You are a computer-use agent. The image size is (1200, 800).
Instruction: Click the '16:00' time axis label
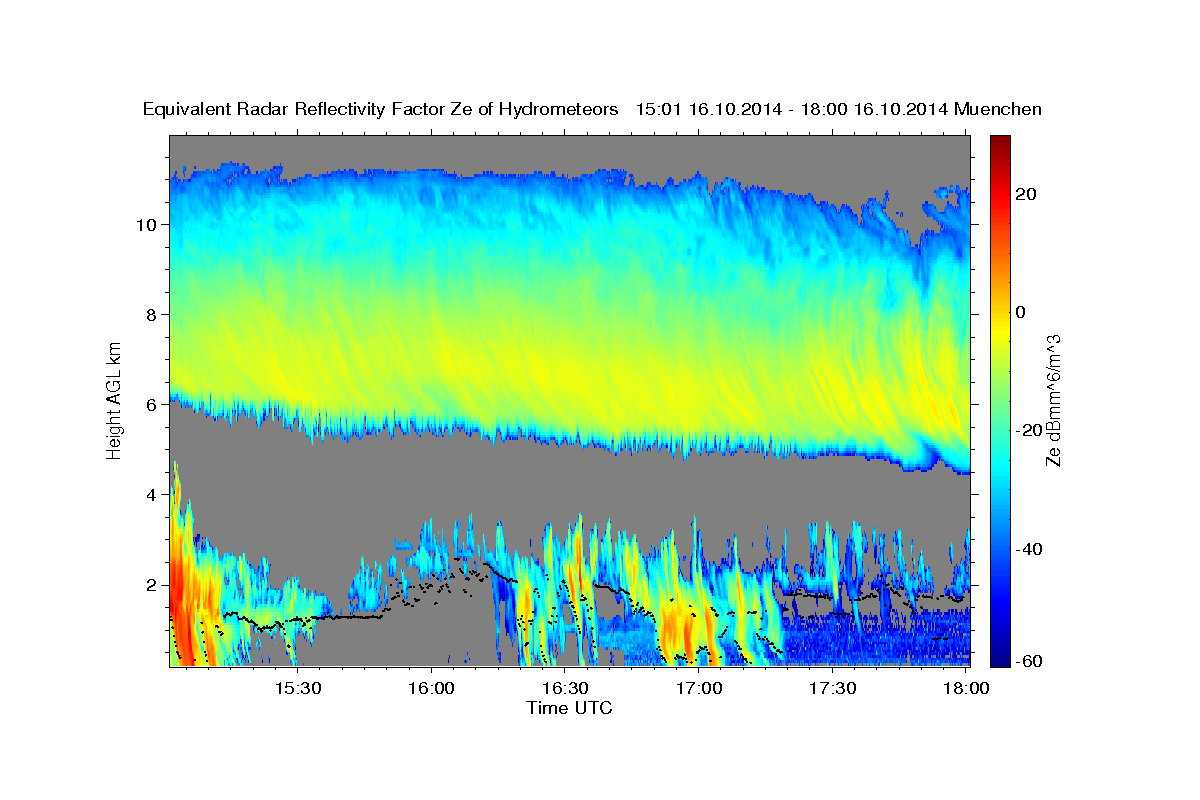[431, 688]
